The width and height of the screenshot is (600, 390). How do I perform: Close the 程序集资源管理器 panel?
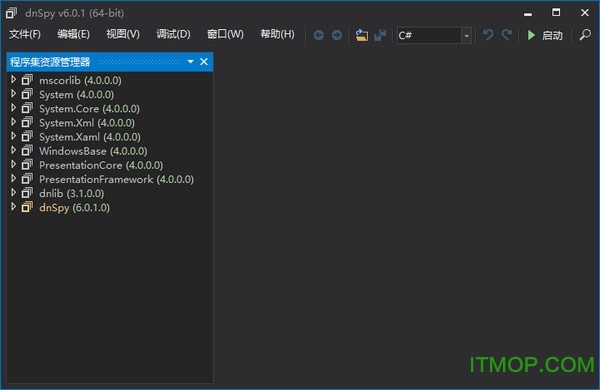tap(204, 62)
